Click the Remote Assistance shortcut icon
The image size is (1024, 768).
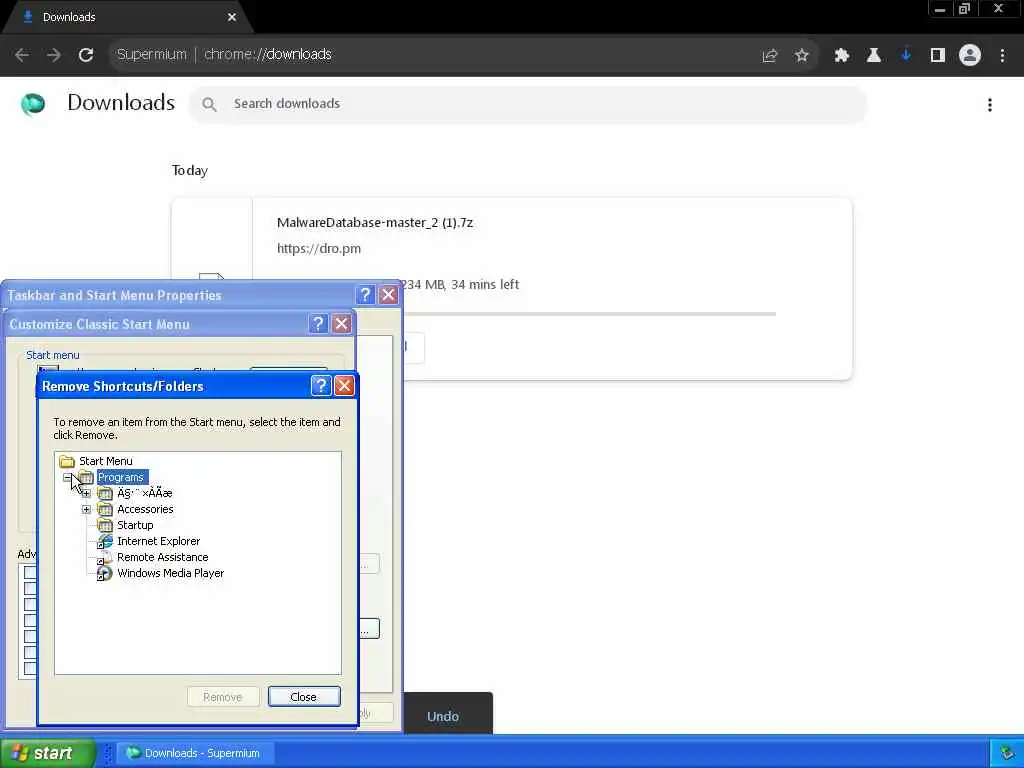(104, 558)
